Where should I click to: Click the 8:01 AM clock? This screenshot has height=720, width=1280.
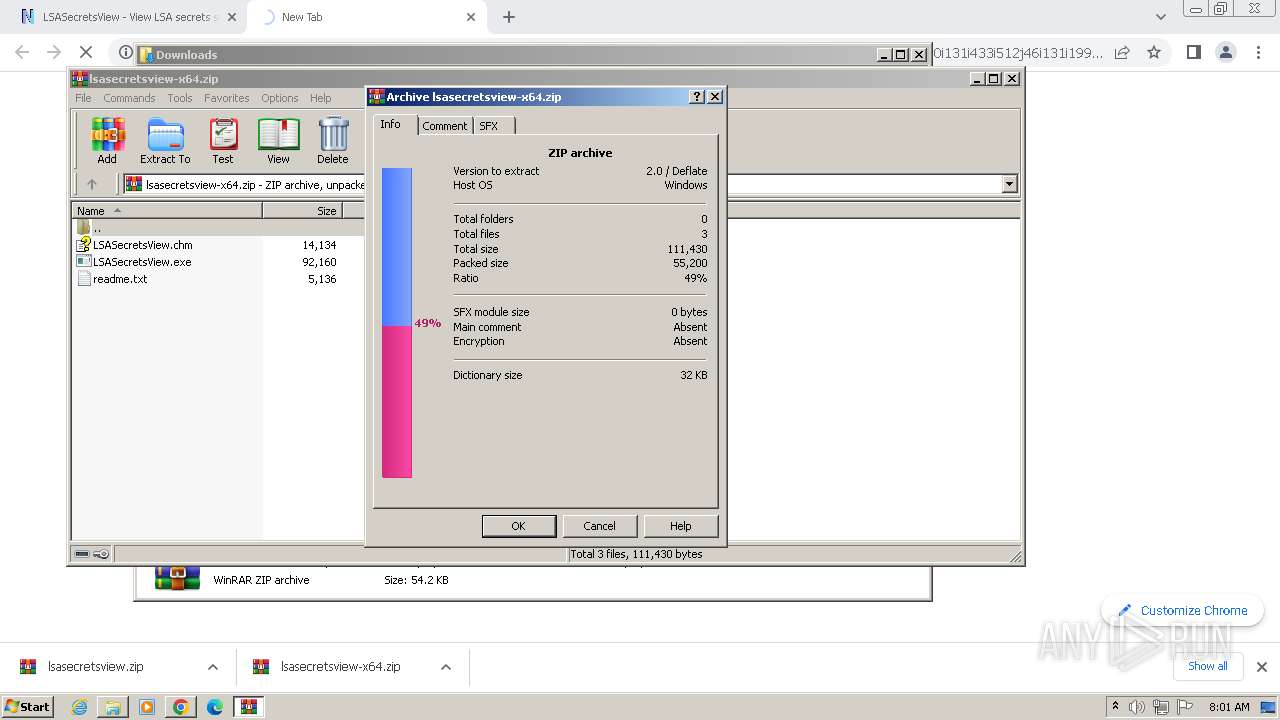(x=1229, y=707)
